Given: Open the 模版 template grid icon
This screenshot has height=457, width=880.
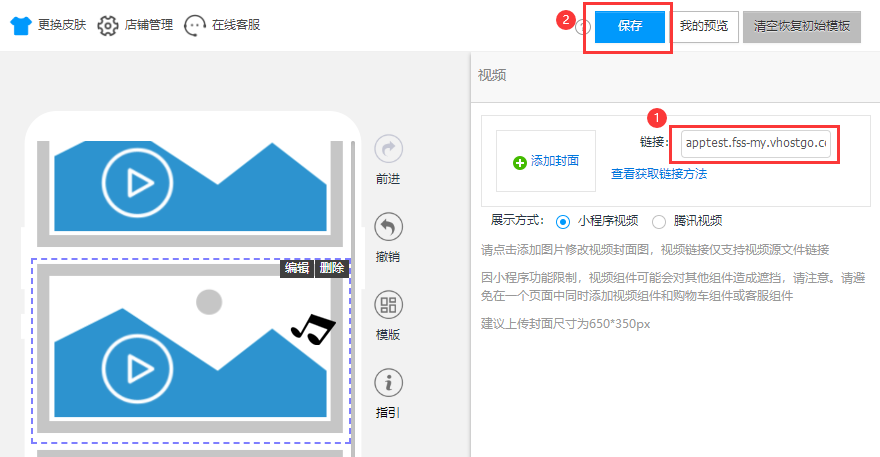Looking at the screenshot, I should coord(388,305).
